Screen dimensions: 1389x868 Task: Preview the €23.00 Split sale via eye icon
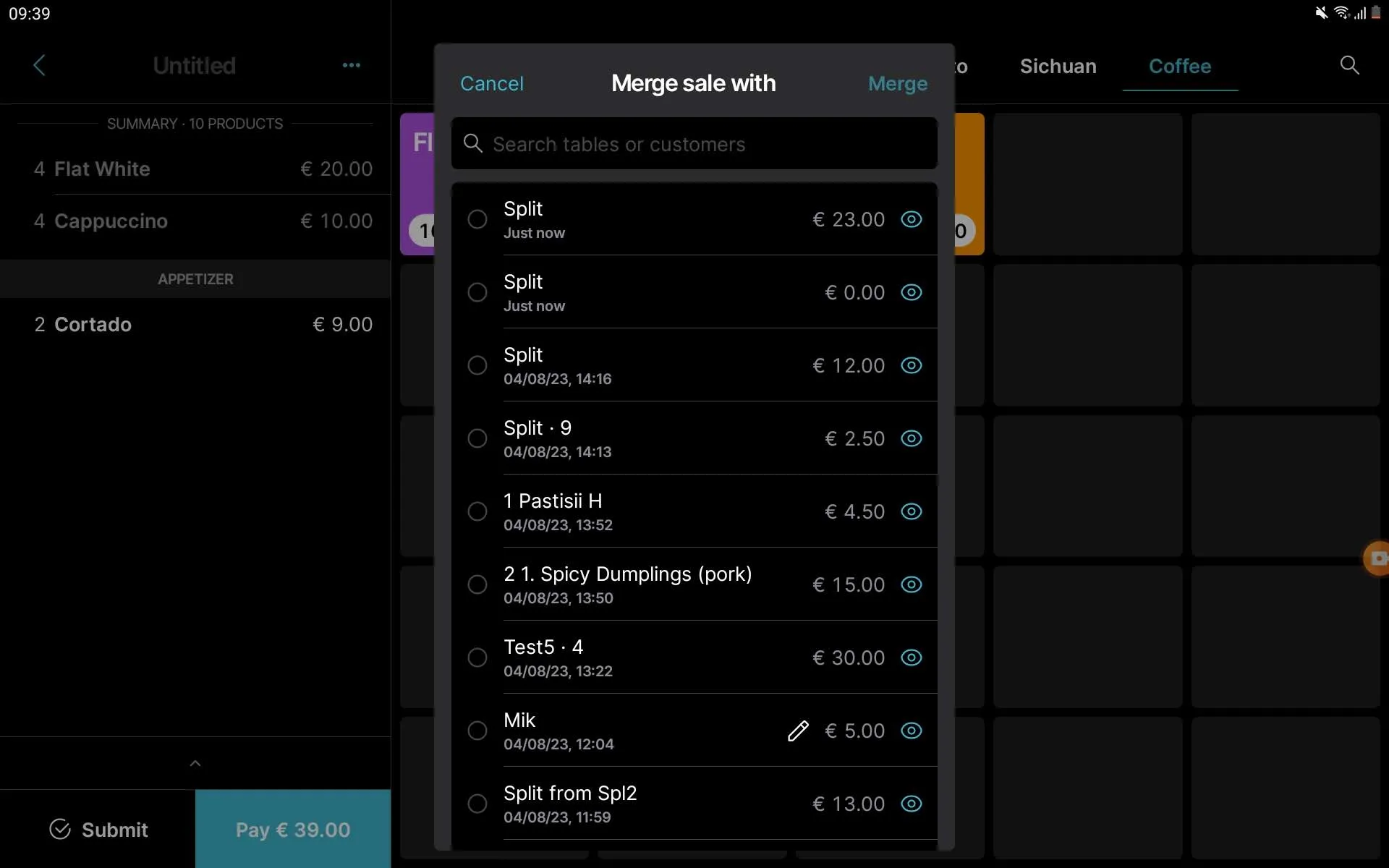(x=911, y=219)
